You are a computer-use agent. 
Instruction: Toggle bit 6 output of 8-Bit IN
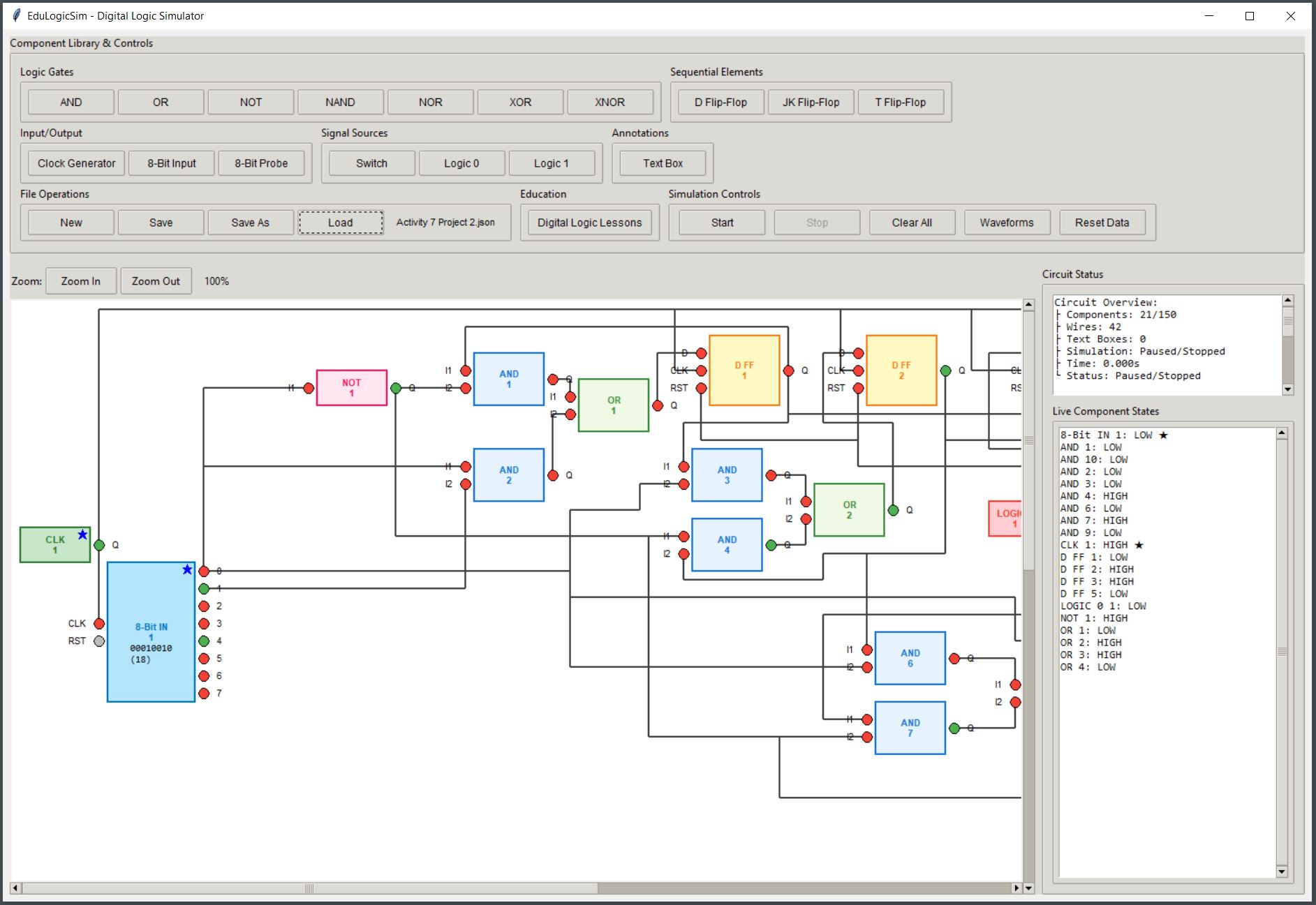[204, 676]
